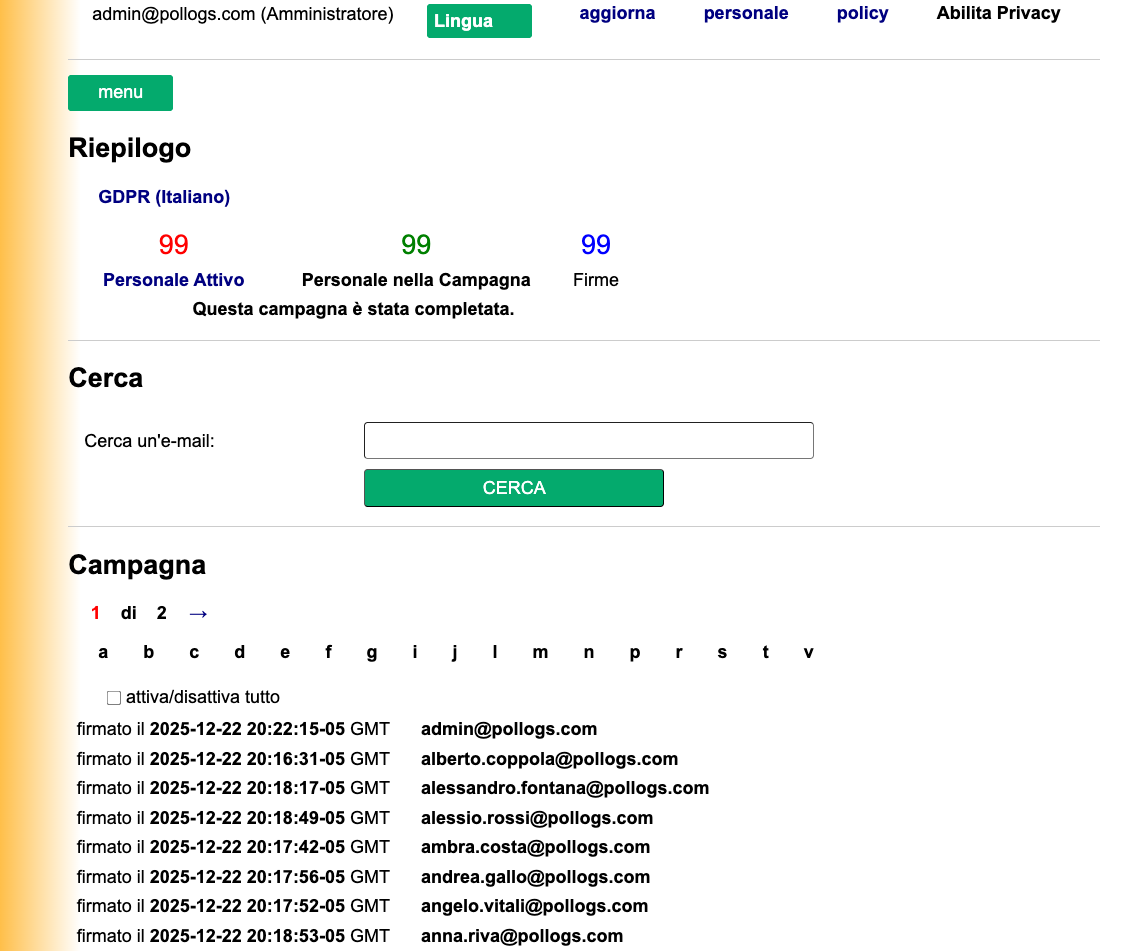This screenshot has width=1140, height=951.
Task: Open admin@pollogs.com entry
Action: [509, 729]
